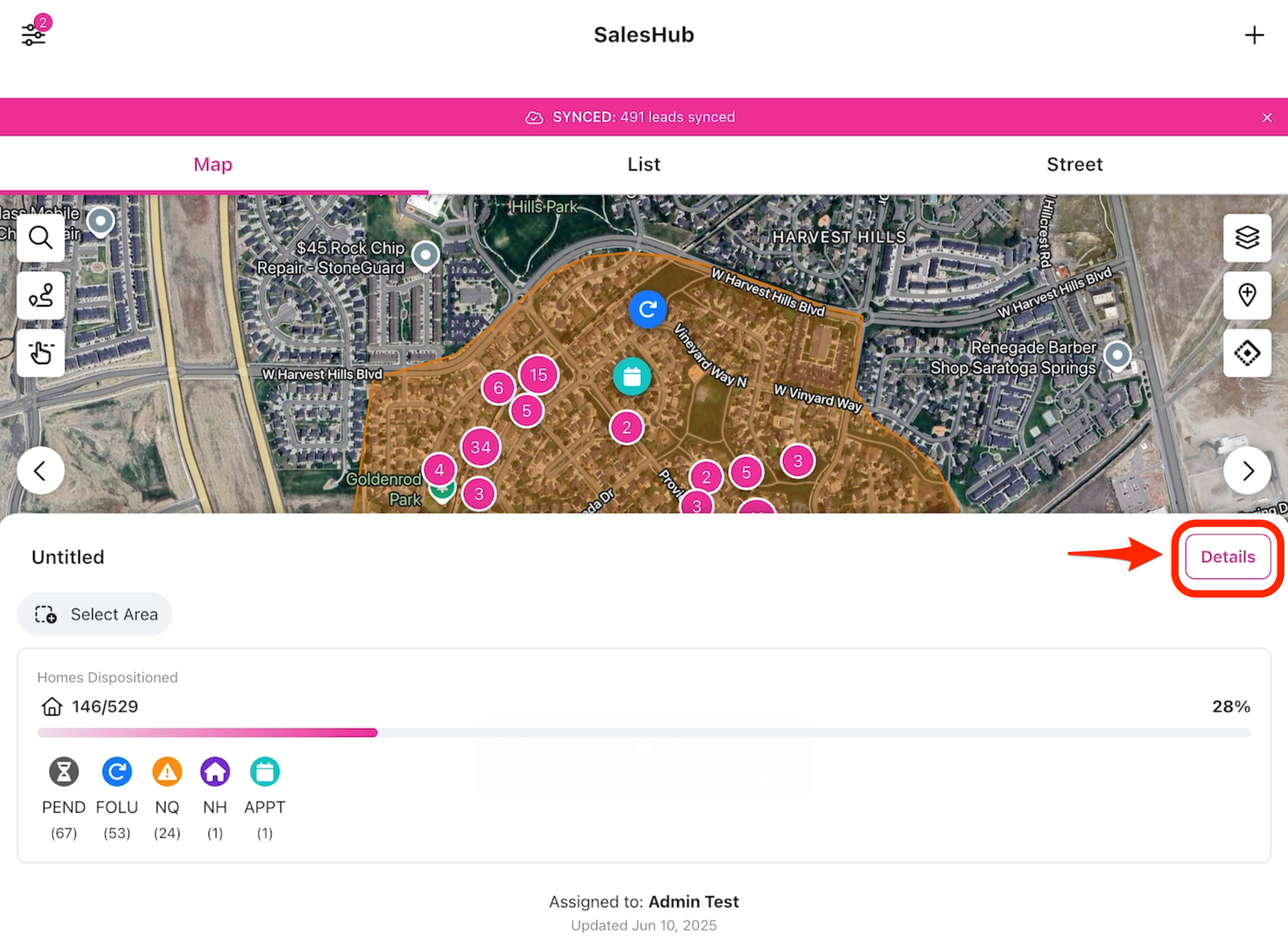This screenshot has width=1288, height=947.
Task: Toggle the FOLU follow-up status icon
Action: [117, 771]
